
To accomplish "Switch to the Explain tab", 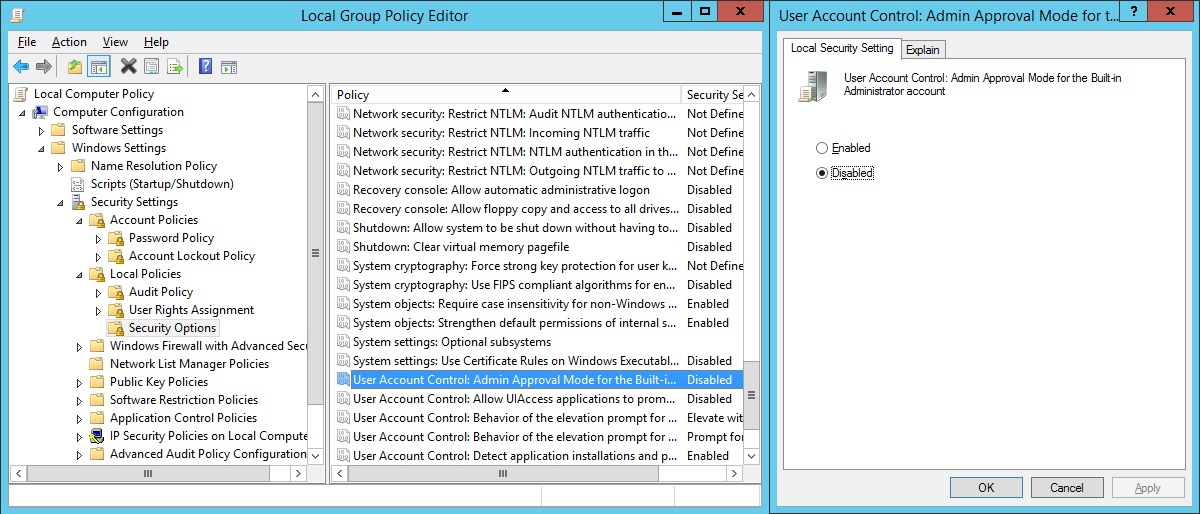I will tap(922, 50).
